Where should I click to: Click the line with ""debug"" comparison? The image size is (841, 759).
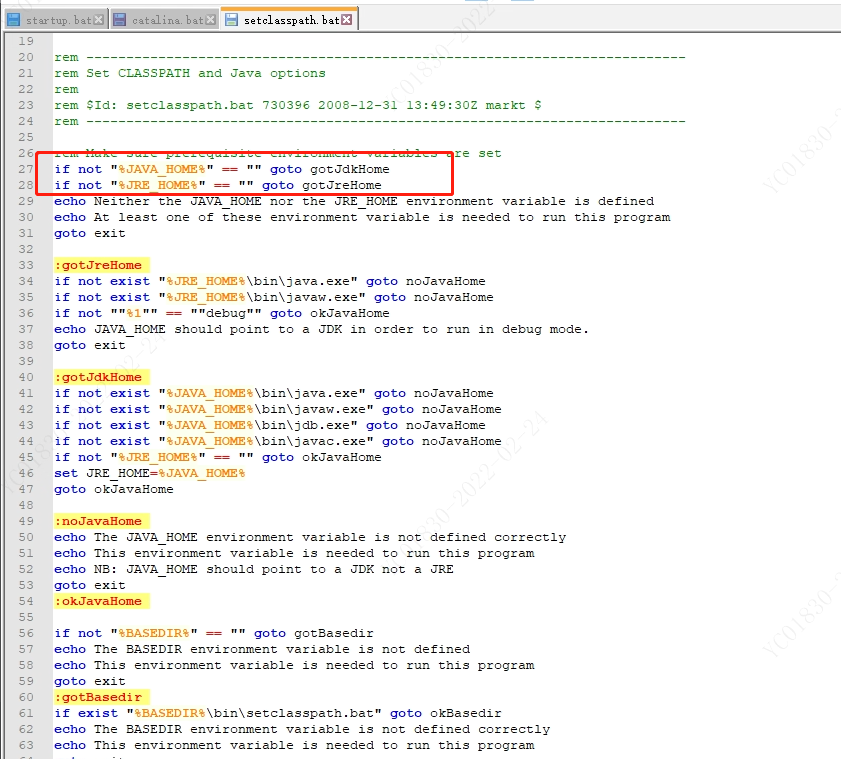coord(222,314)
